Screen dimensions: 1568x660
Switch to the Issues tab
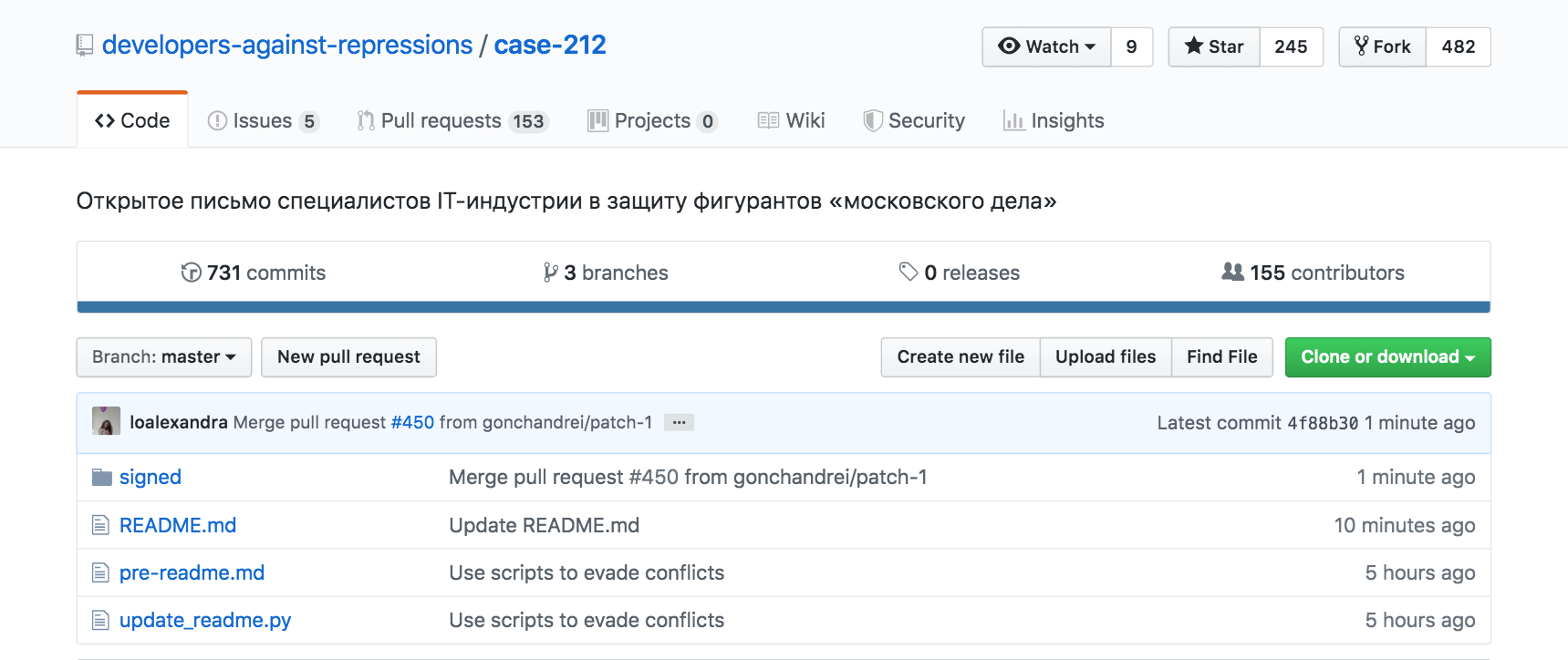(263, 120)
